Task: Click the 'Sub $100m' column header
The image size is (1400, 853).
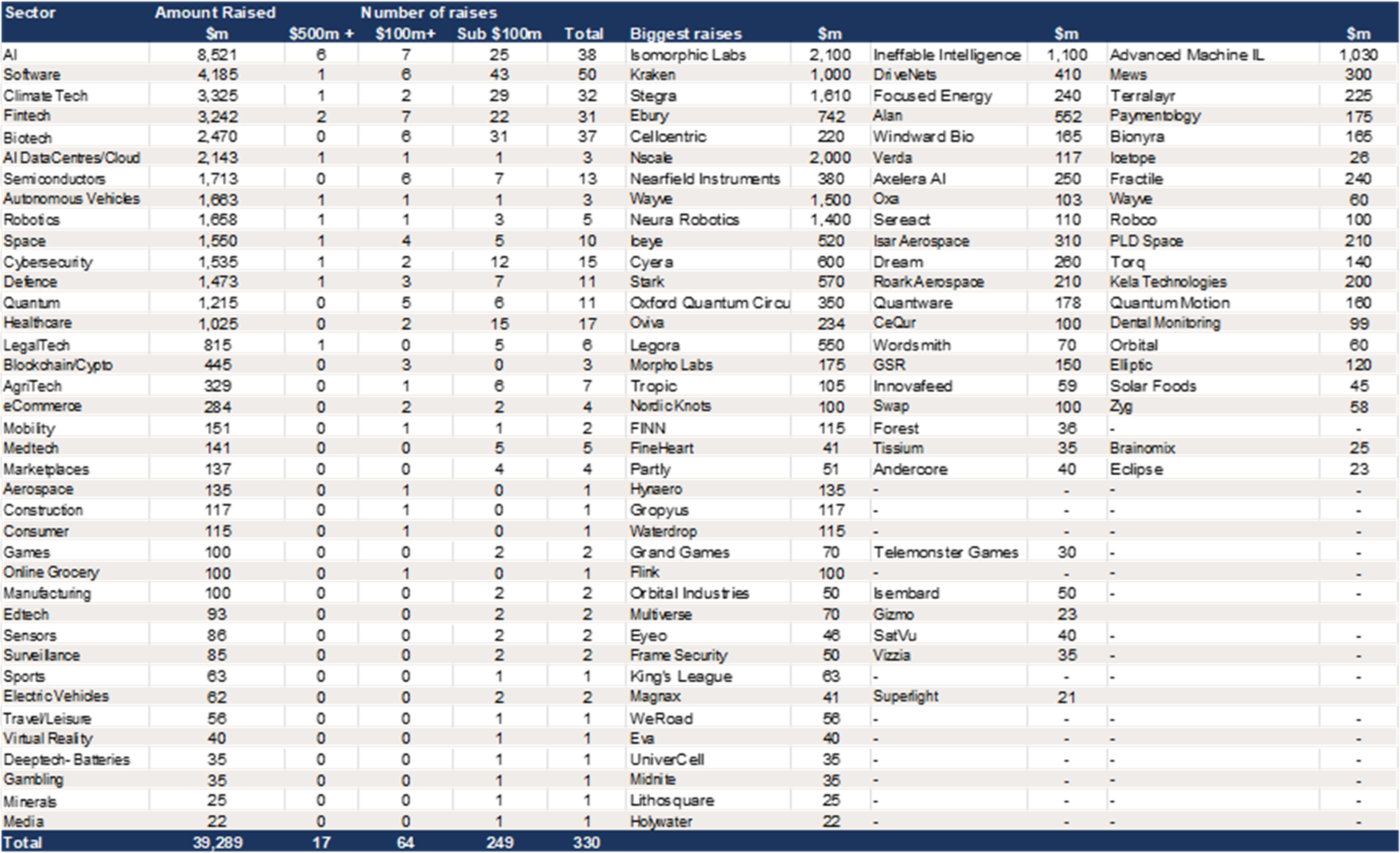Action: click(499, 33)
